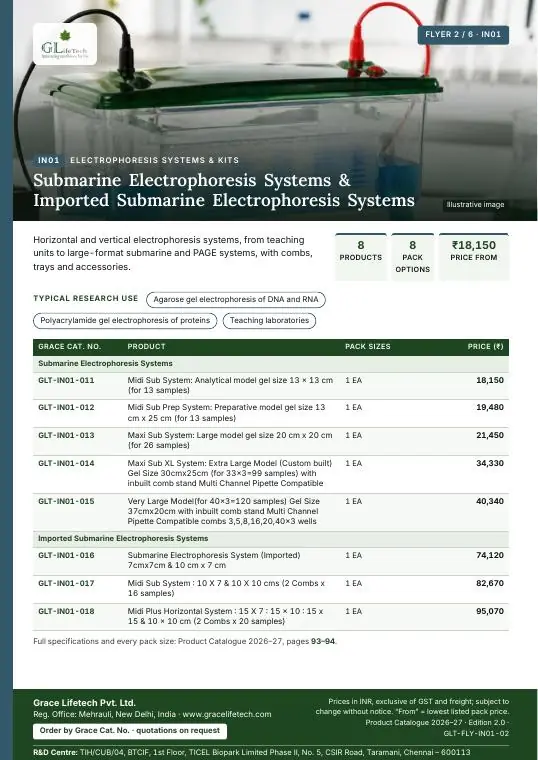Click the 8 PACK OPTIONS stat box
This screenshot has width=538, height=760.
pos(412,256)
